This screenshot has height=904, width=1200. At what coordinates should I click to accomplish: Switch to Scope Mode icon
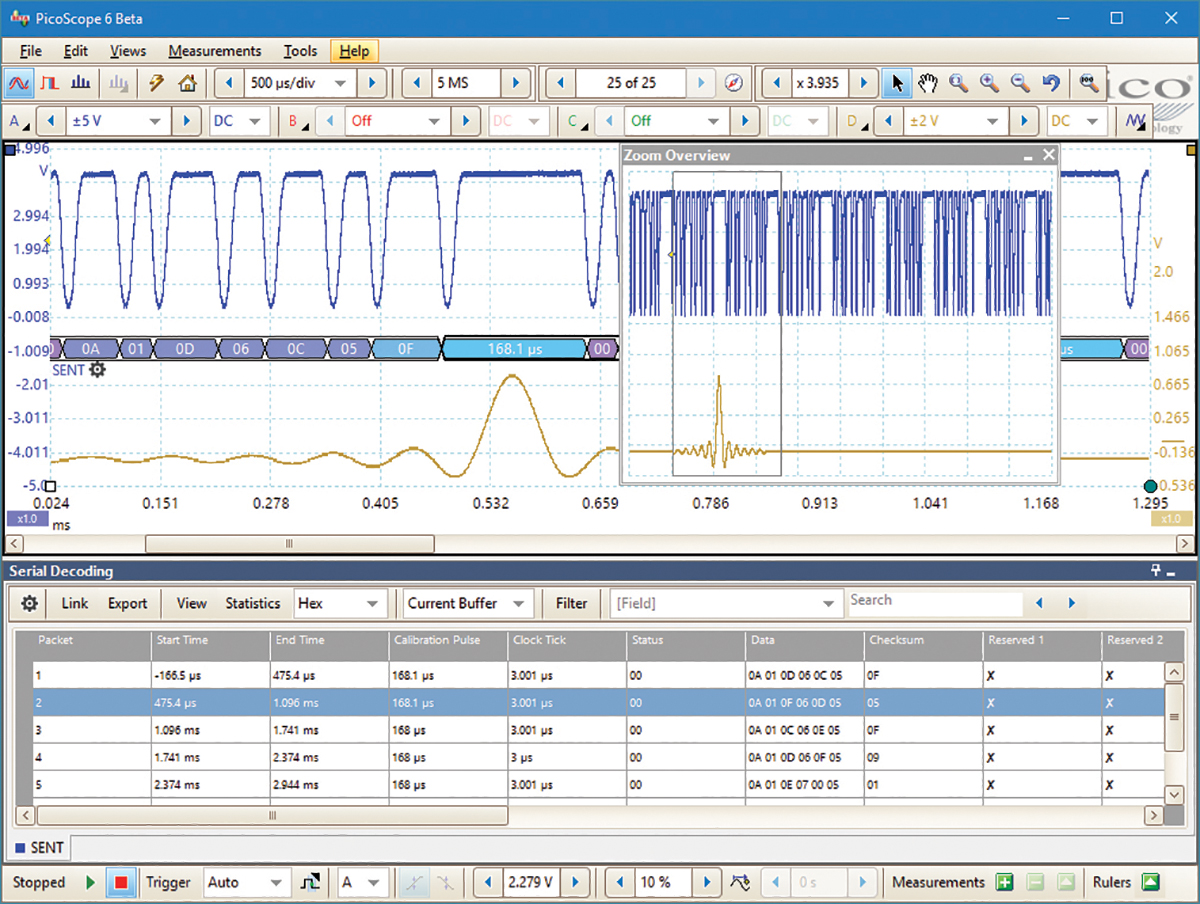tap(19, 83)
